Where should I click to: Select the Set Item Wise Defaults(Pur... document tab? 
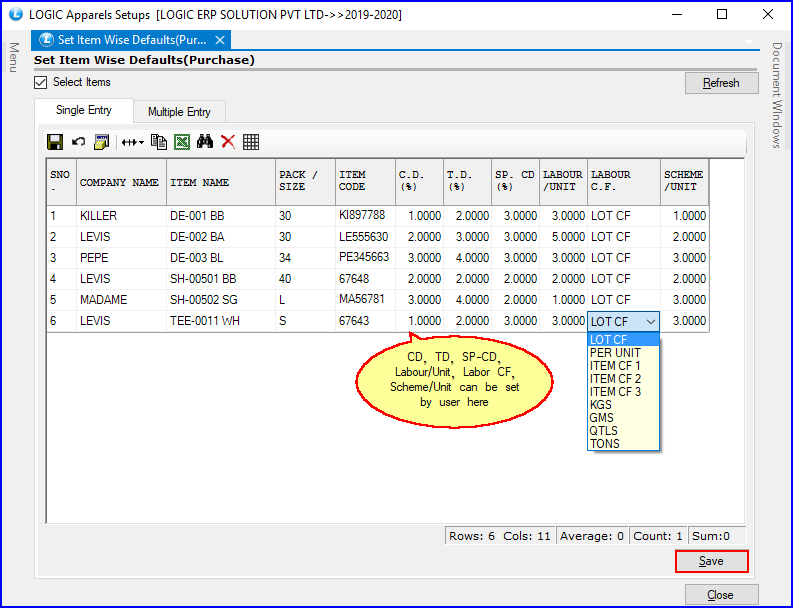click(x=131, y=40)
